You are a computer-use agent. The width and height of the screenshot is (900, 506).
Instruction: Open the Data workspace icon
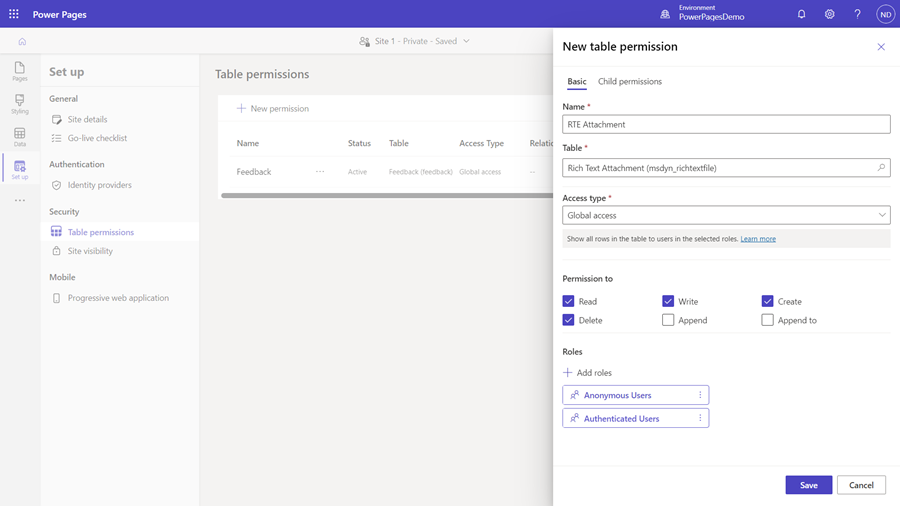[20, 137]
